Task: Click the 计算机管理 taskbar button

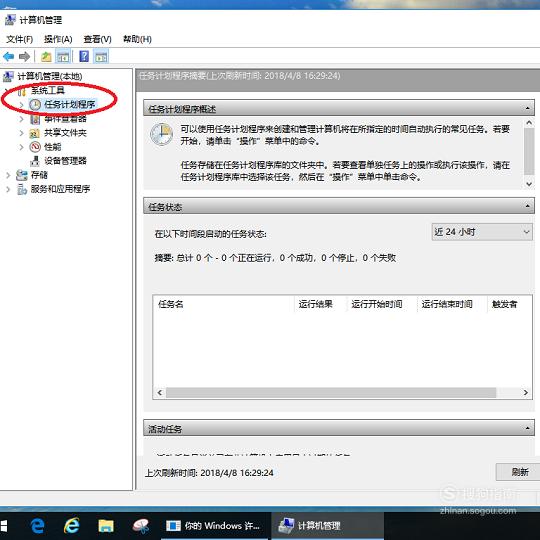Action: click(x=328, y=526)
